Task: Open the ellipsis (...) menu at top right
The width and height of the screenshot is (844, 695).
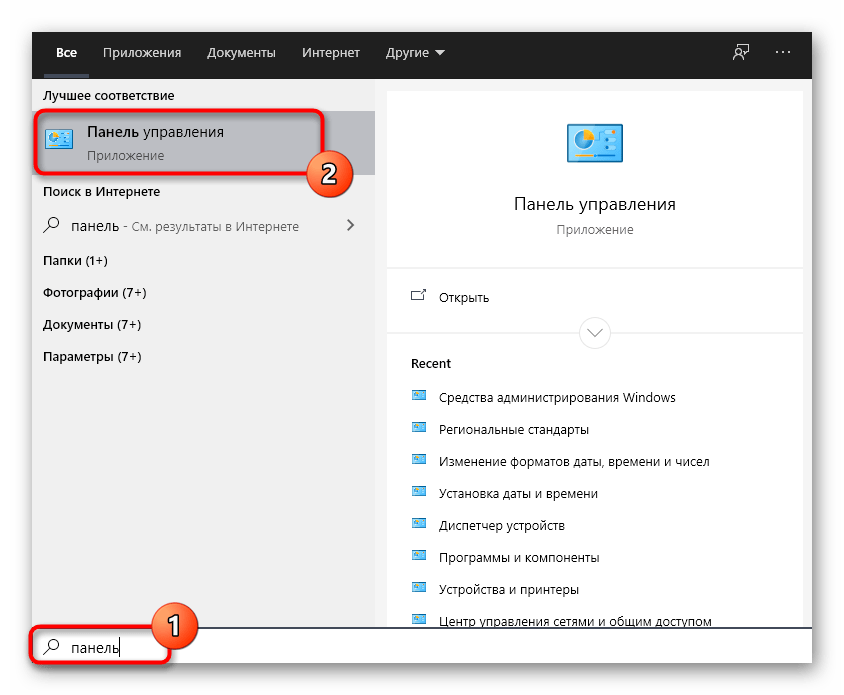Action: pyautogui.click(x=783, y=53)
